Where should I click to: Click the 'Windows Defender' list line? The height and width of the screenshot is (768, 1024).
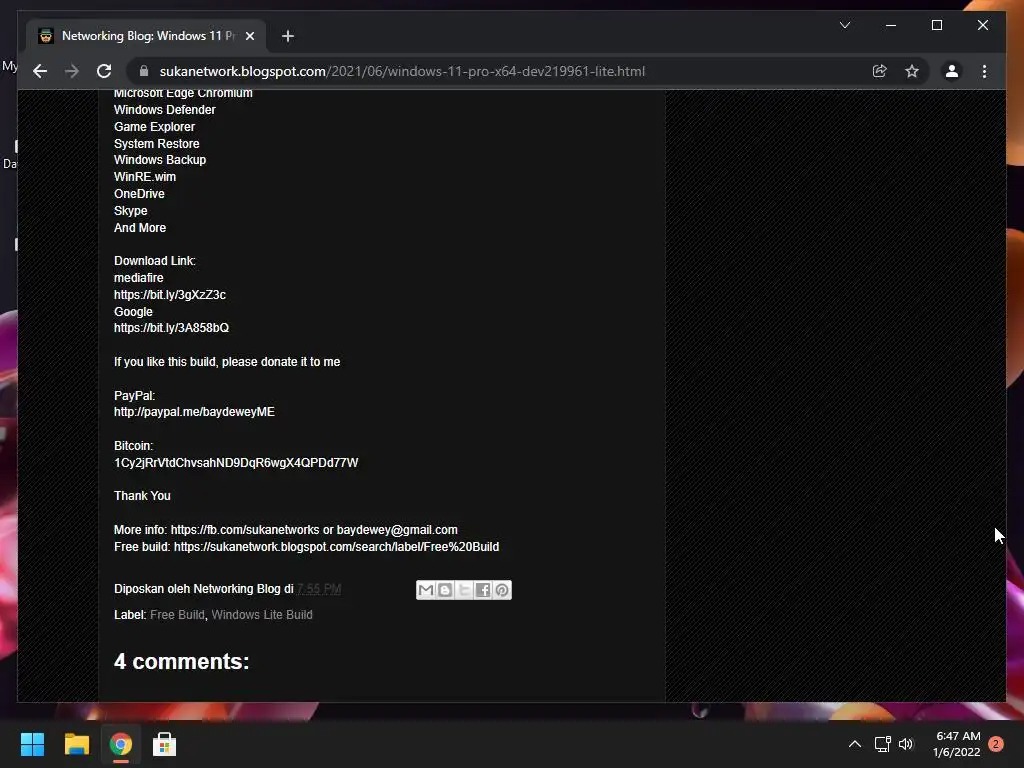(x=165, y=110)
